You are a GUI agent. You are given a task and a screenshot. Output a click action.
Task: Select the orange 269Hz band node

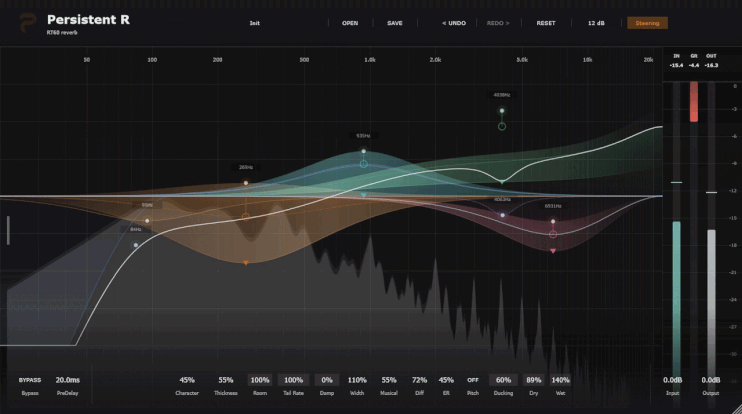pyautogui.click(x=246, y=183)
